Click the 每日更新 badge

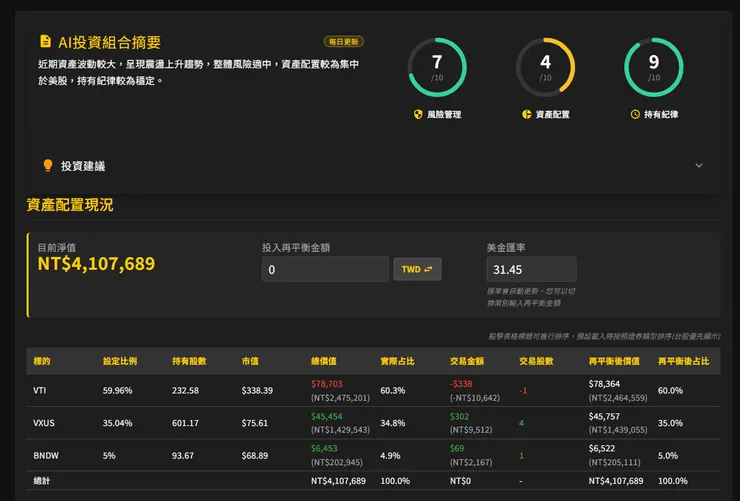(344, 42)
